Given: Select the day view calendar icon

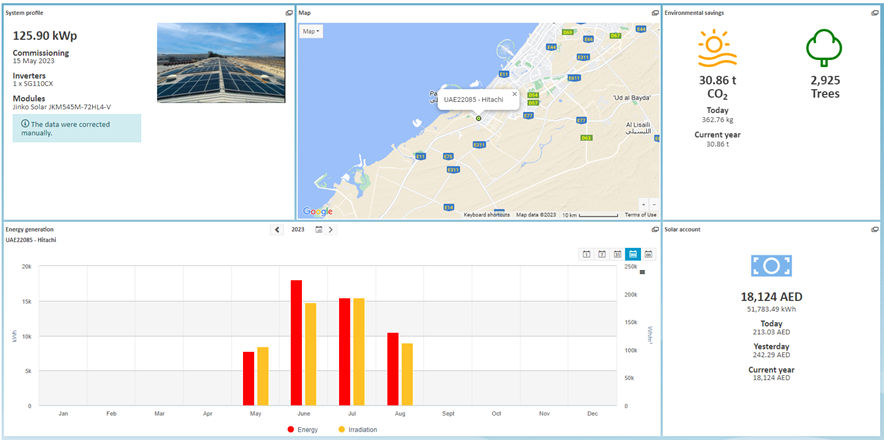Looking at the screenshot, I should (x=586, y=254).
